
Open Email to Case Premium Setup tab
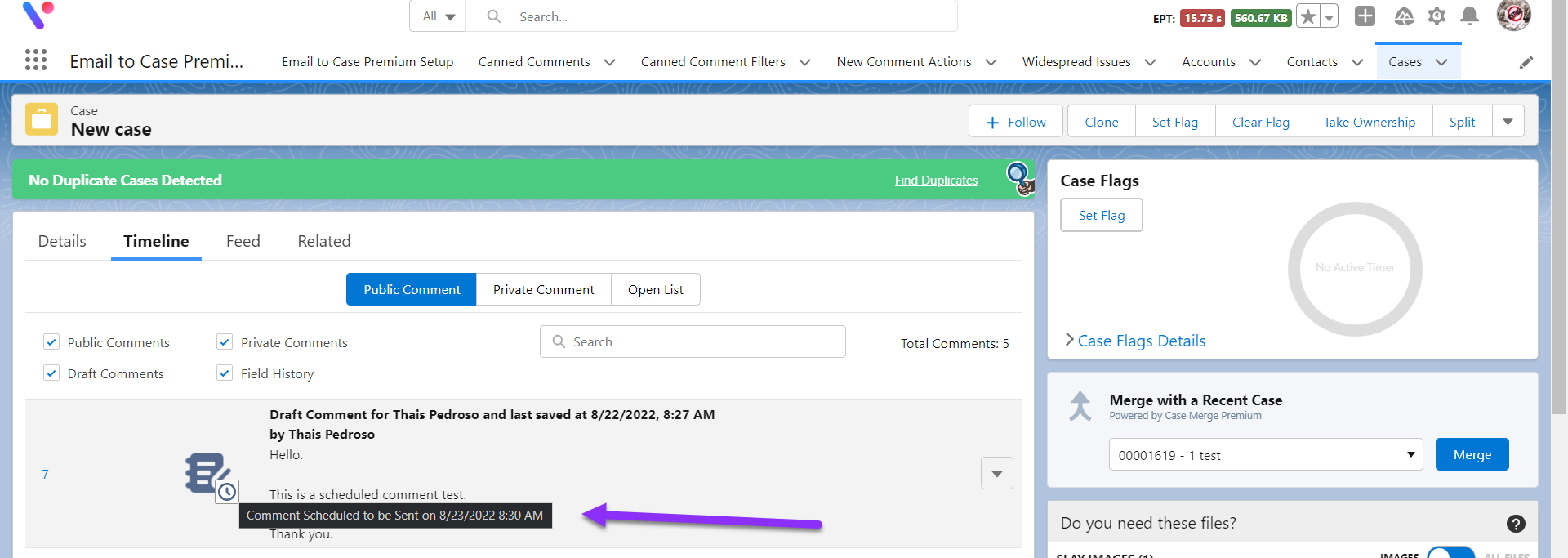pos(367,62)
